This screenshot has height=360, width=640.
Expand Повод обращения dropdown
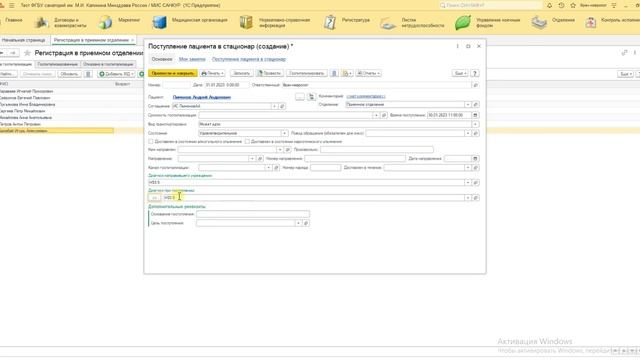coord(468,133)
